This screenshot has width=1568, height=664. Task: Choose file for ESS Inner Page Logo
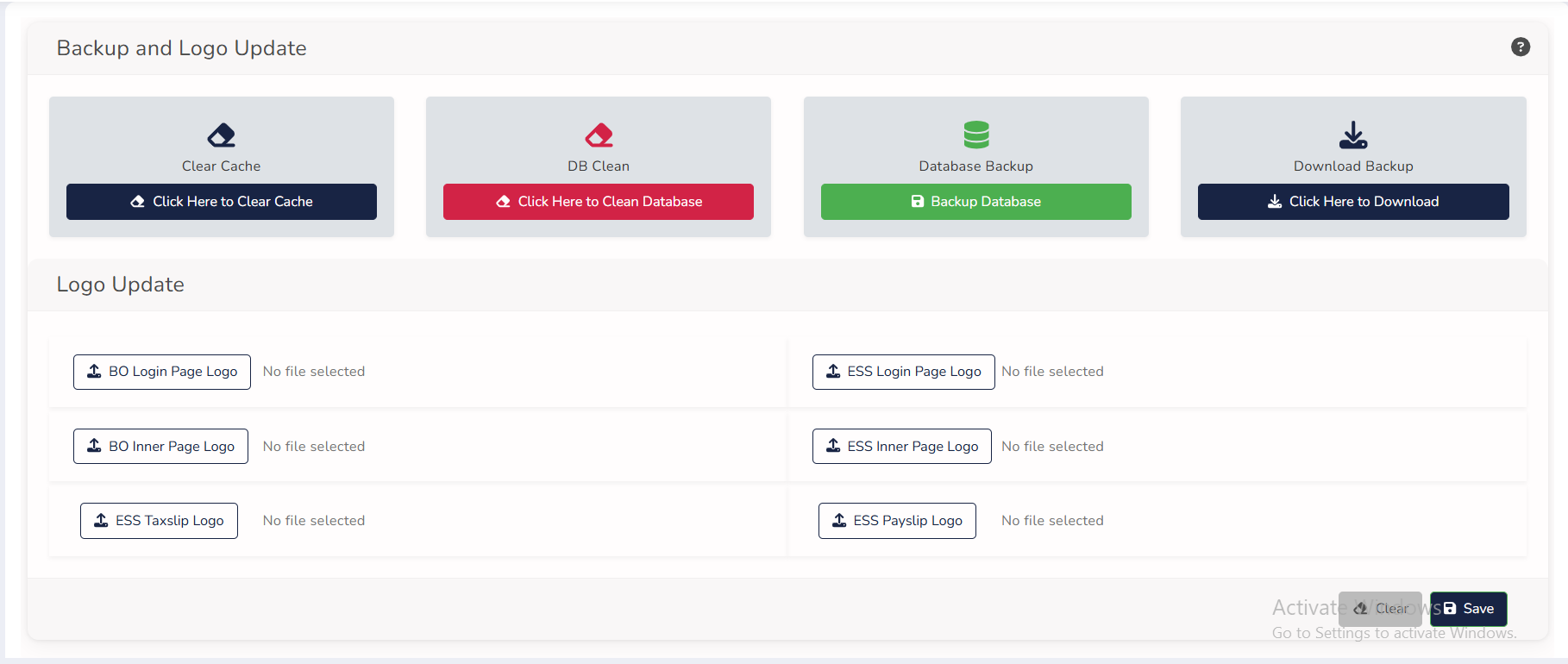(901, 447)
